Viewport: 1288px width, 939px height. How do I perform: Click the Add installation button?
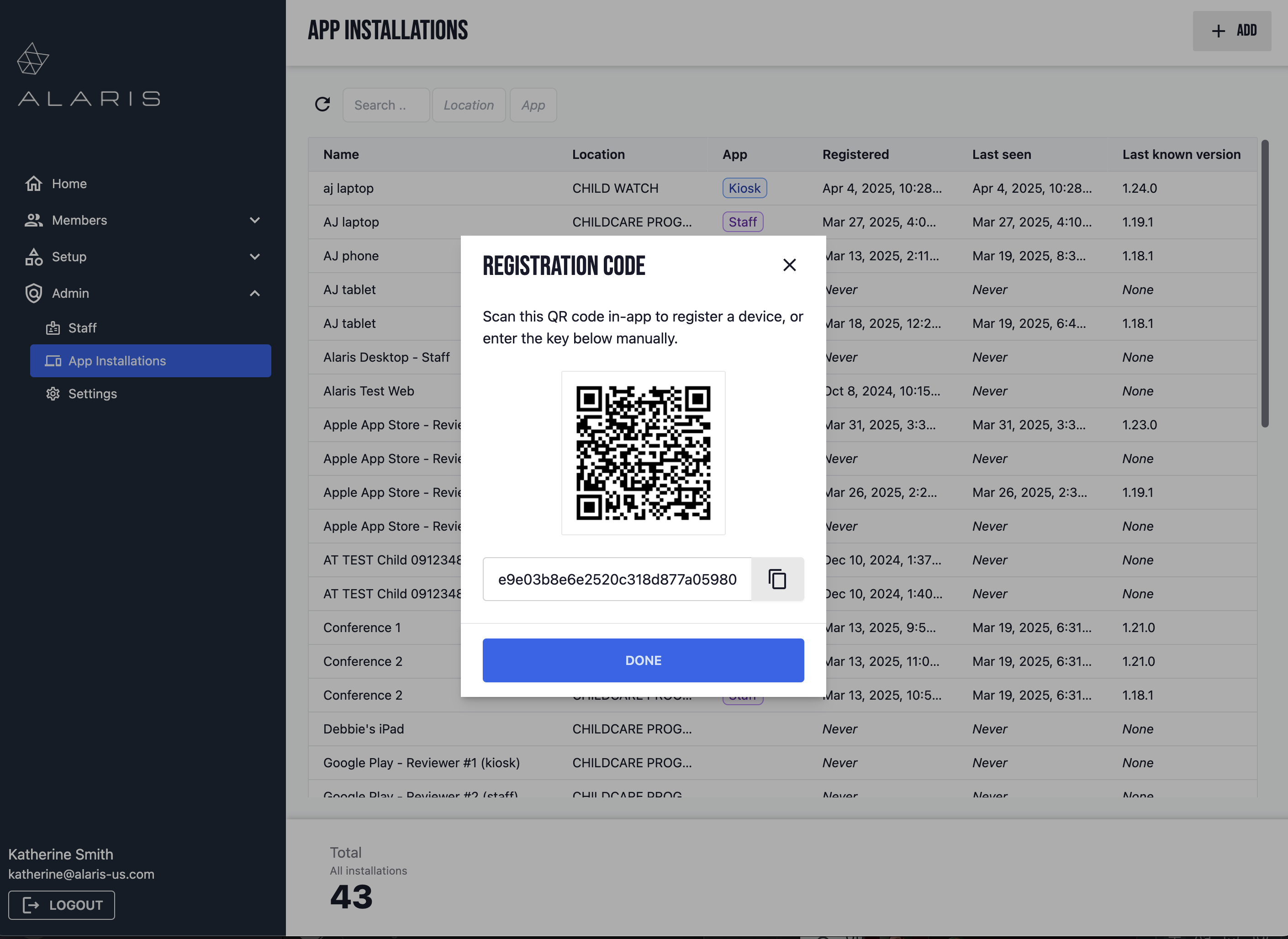(x=1231, y=31)
